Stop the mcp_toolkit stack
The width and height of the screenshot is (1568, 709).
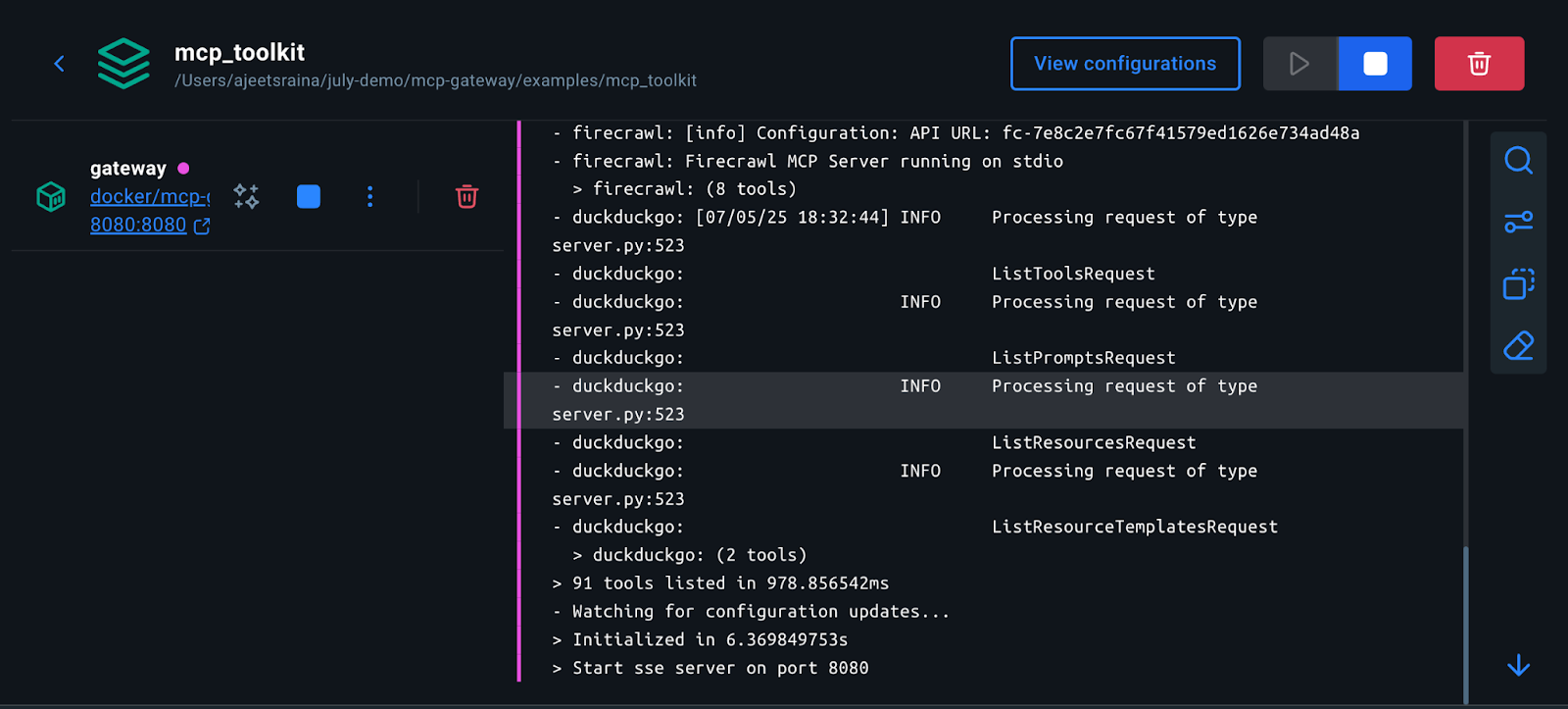(x=1375, y=64)
